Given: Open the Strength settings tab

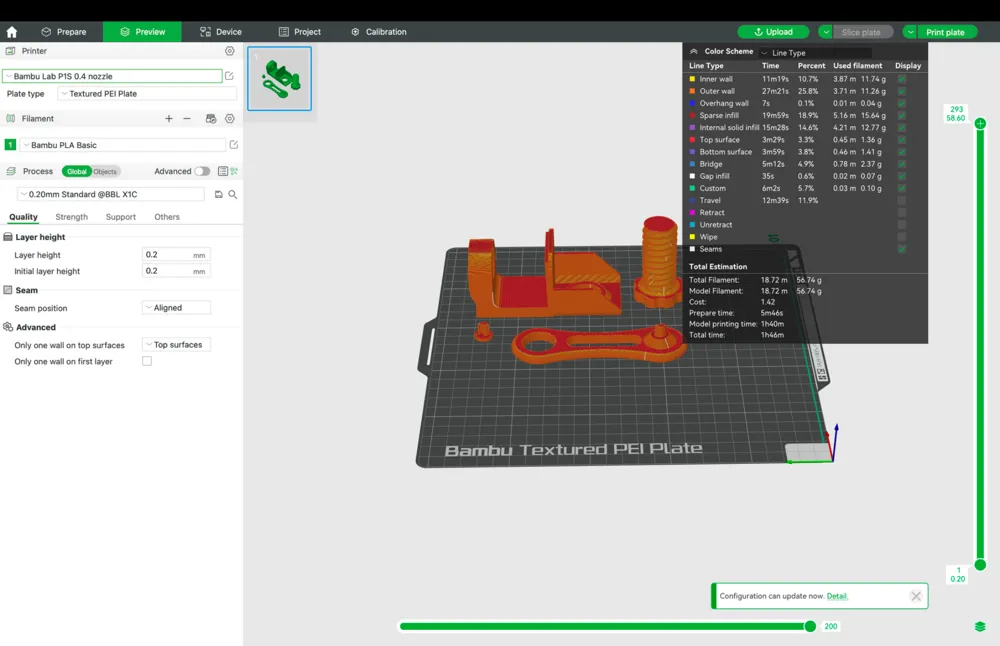Looking at the screenshot, I should (71, 217).
